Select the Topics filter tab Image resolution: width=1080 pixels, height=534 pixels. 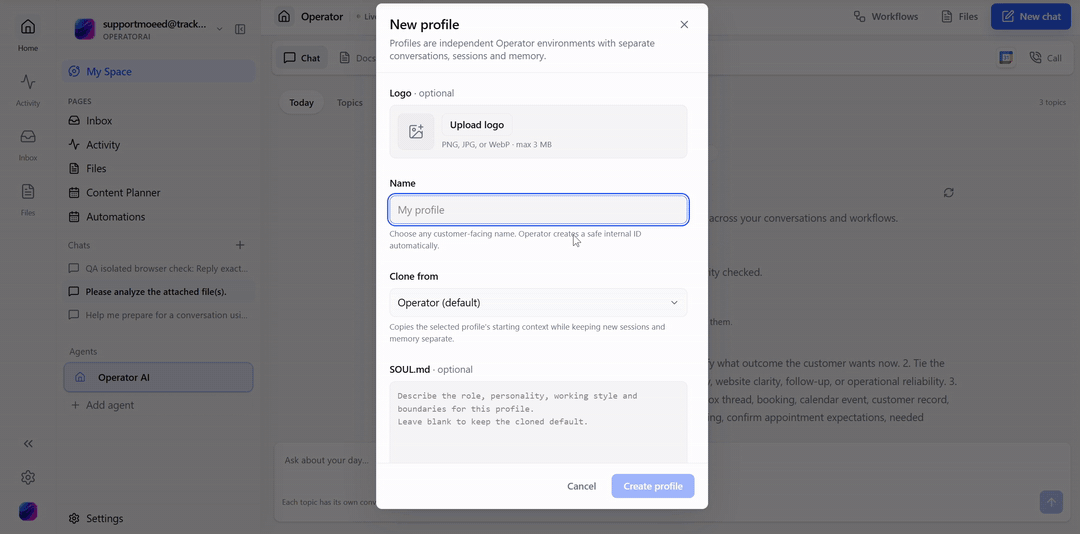pos(350,103)
